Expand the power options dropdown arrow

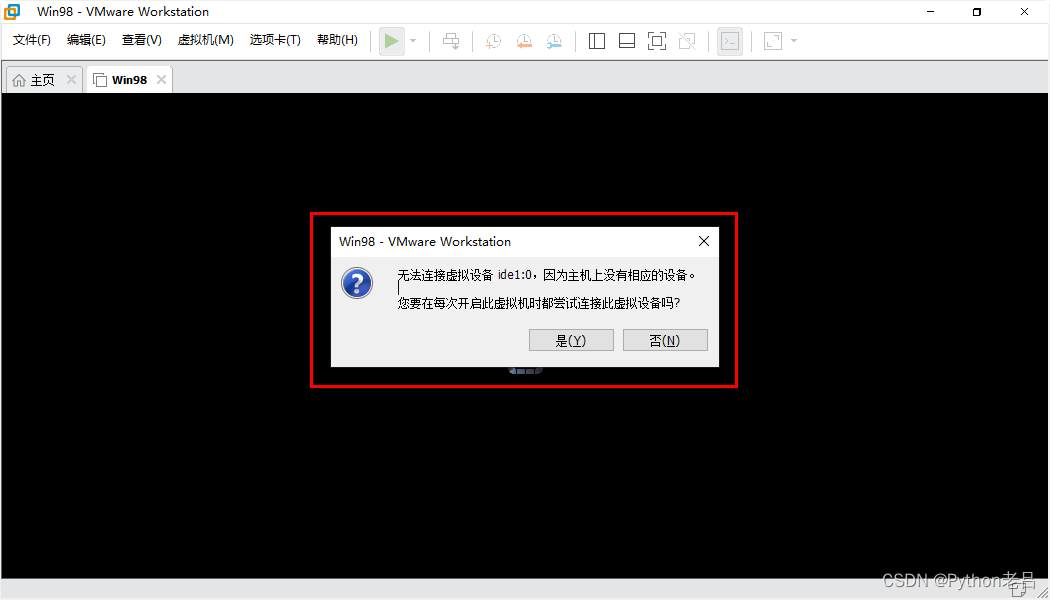pyautogui.click(x=413, y=42)
